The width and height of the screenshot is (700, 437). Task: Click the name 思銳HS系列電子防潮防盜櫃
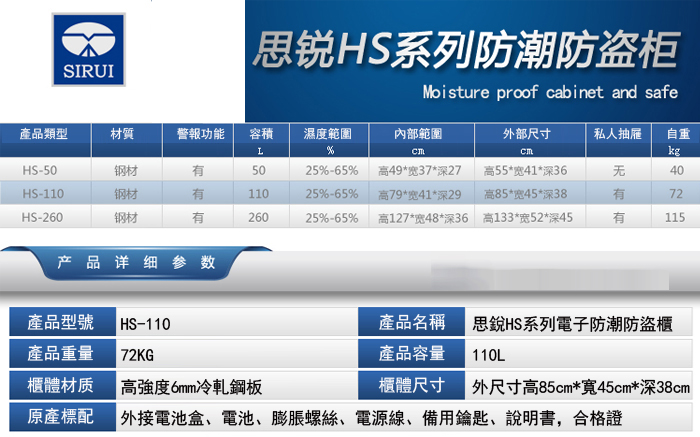click(x=572, y=324)
